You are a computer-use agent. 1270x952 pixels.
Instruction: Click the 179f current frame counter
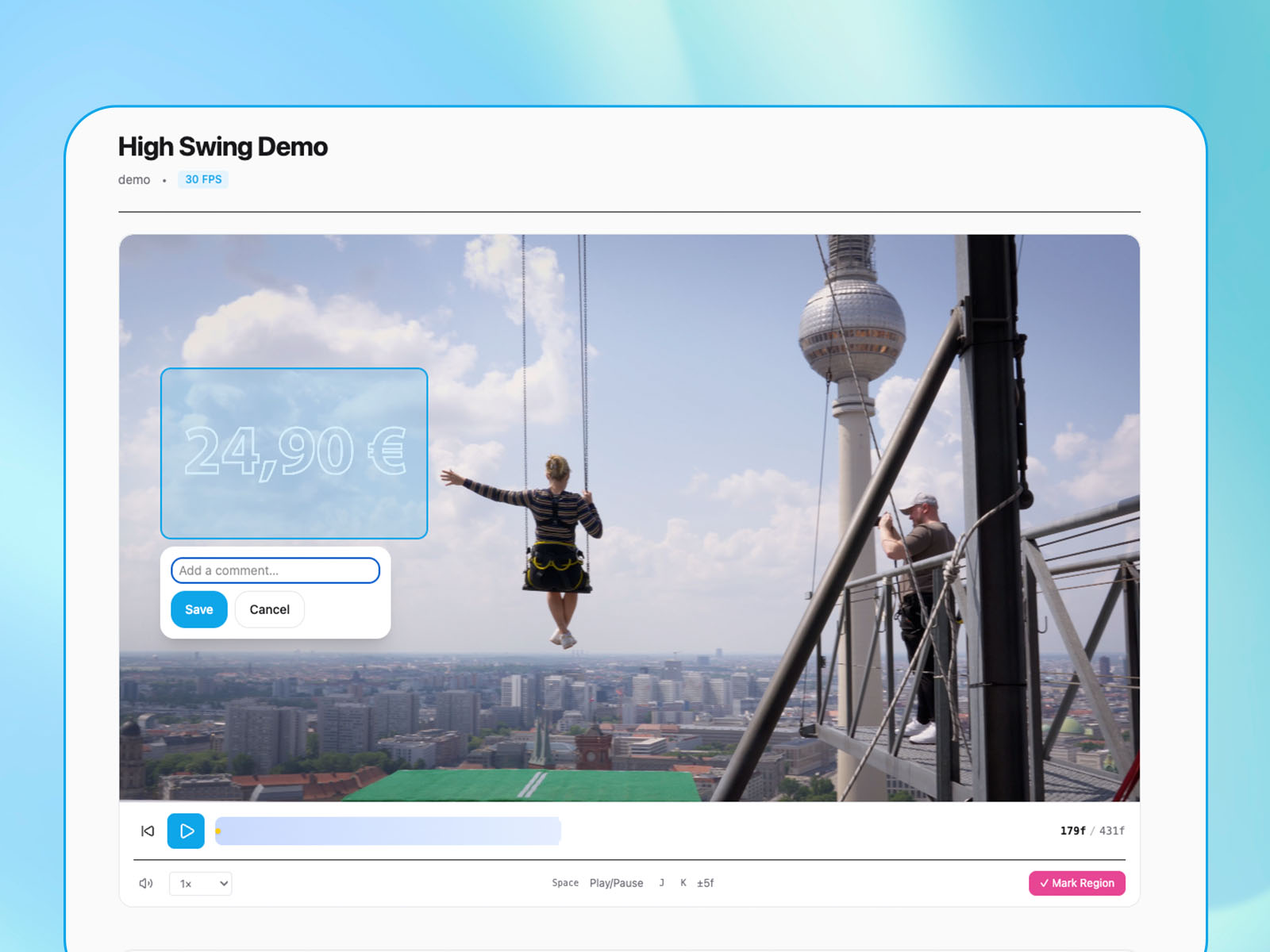coord(1072,831)
